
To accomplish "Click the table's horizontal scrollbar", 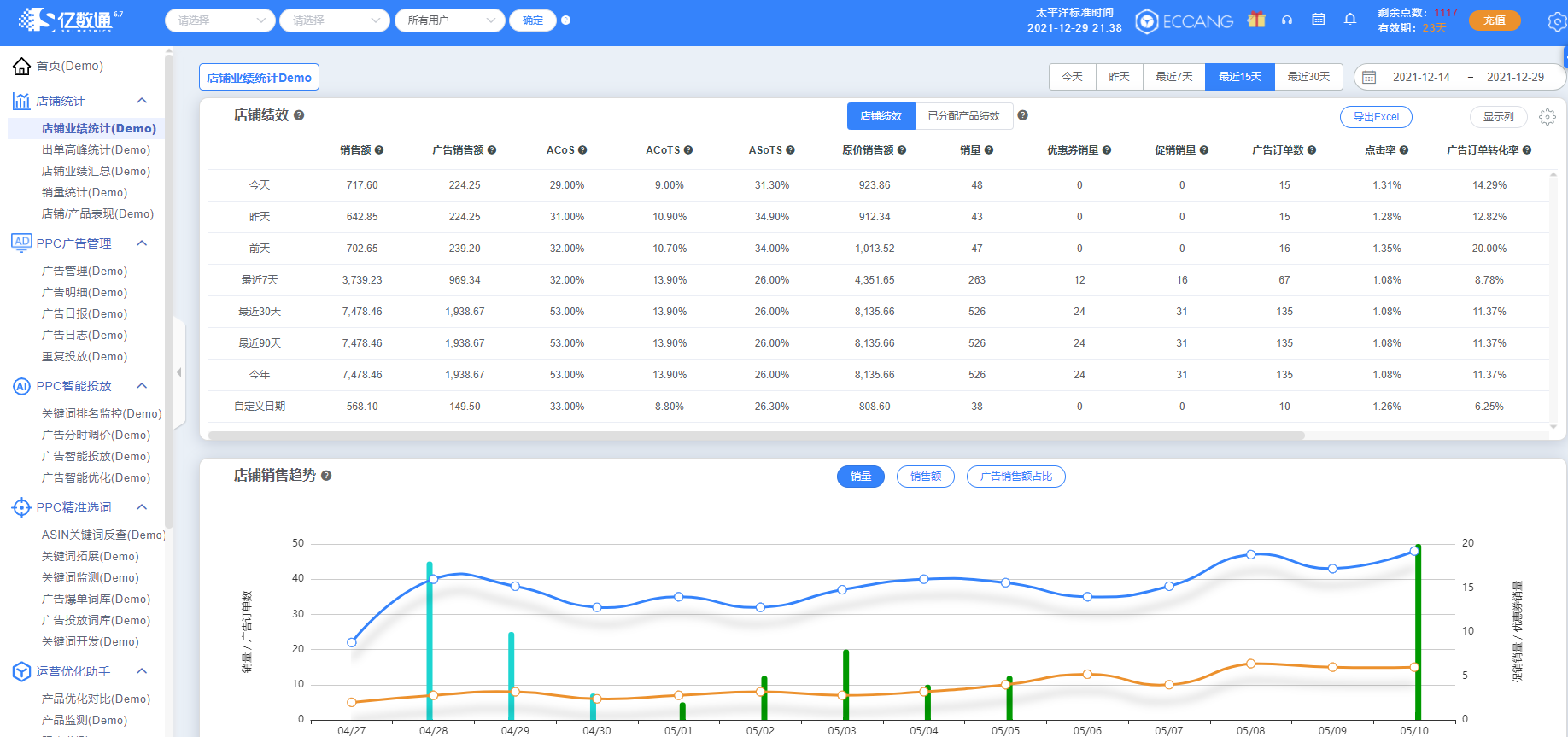I will [757, 435].
